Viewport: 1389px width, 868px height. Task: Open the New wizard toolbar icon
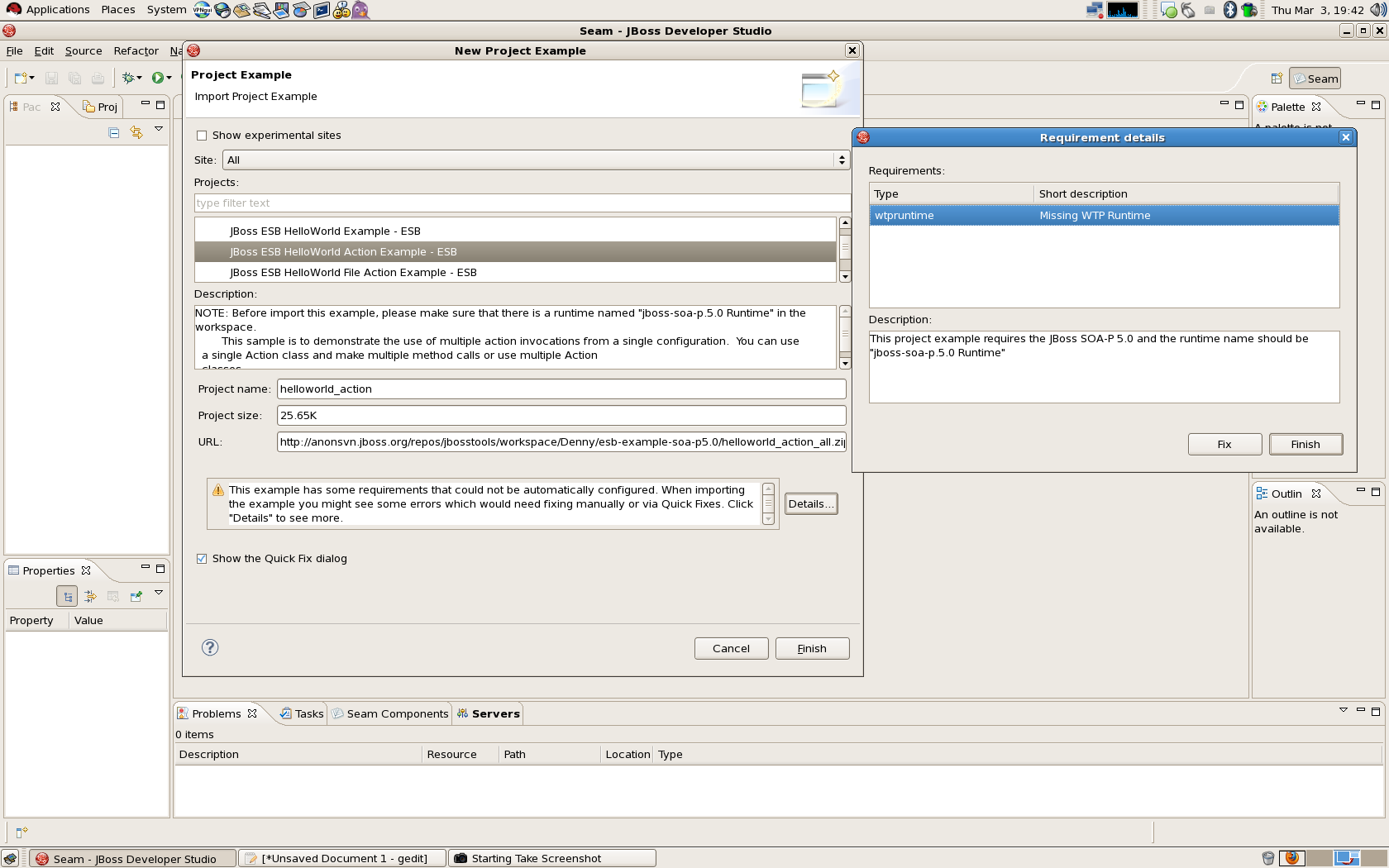click(x=21, y=78)
